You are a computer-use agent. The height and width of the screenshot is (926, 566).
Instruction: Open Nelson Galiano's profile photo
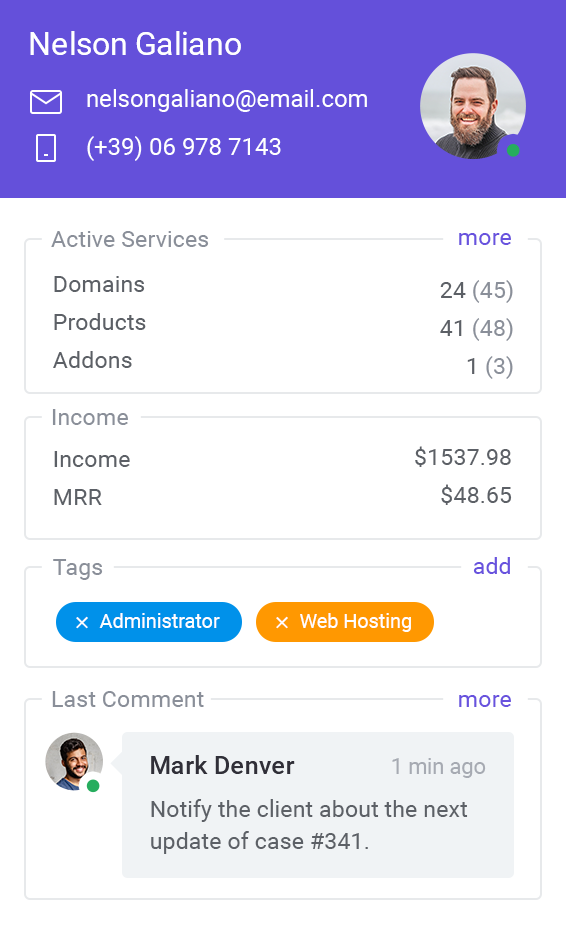[473, 106]
